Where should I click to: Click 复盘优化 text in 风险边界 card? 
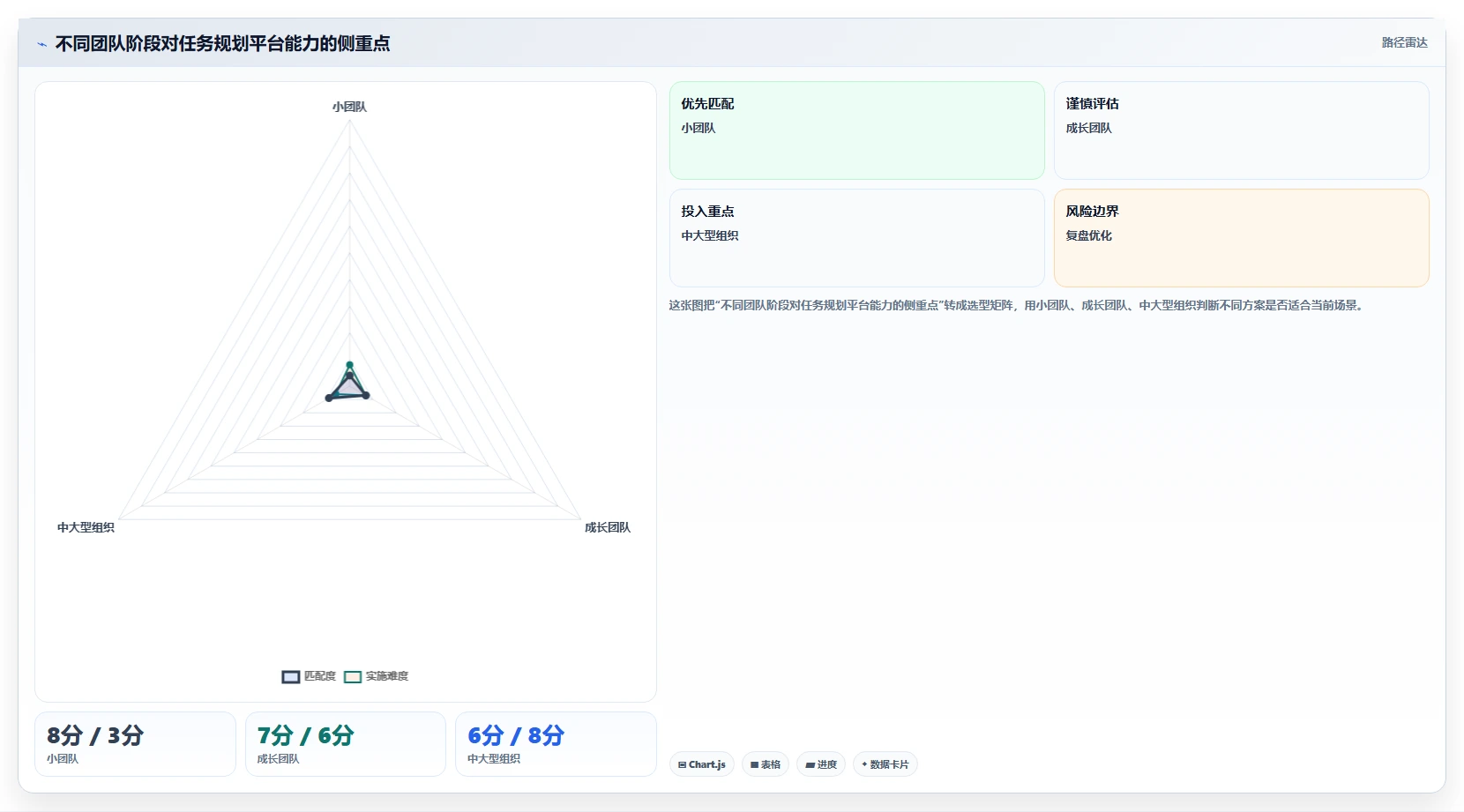(x=1088, y=235)
